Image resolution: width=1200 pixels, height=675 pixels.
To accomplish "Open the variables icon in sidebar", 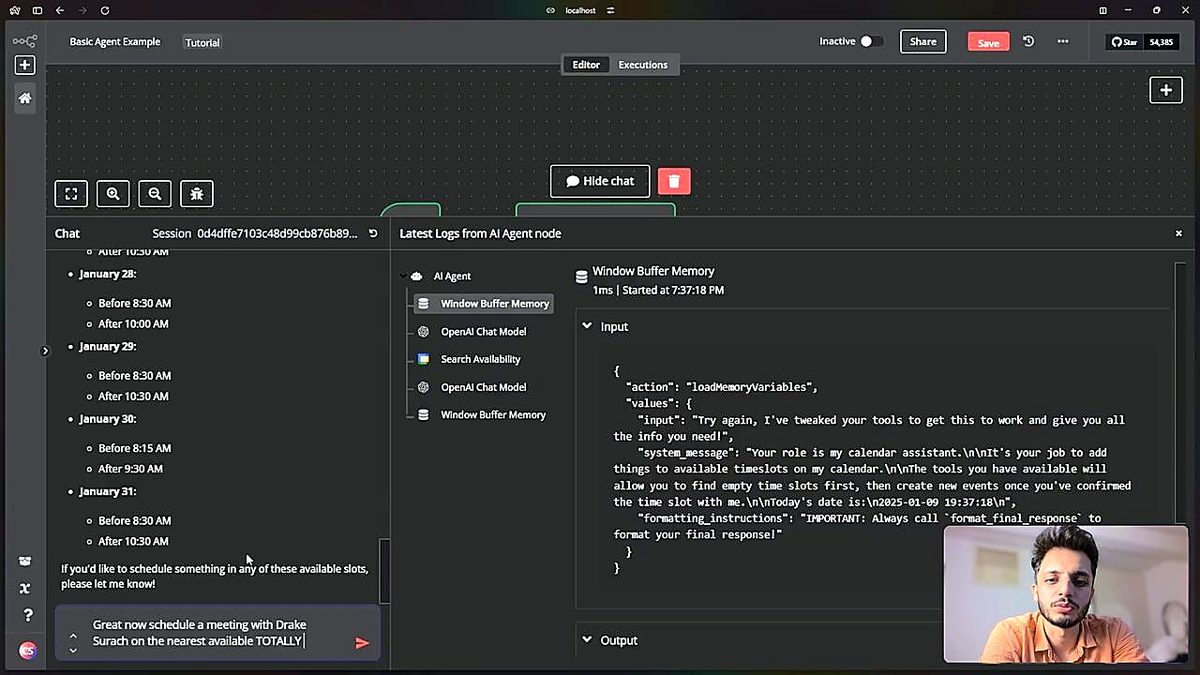I will pos(25,588).
